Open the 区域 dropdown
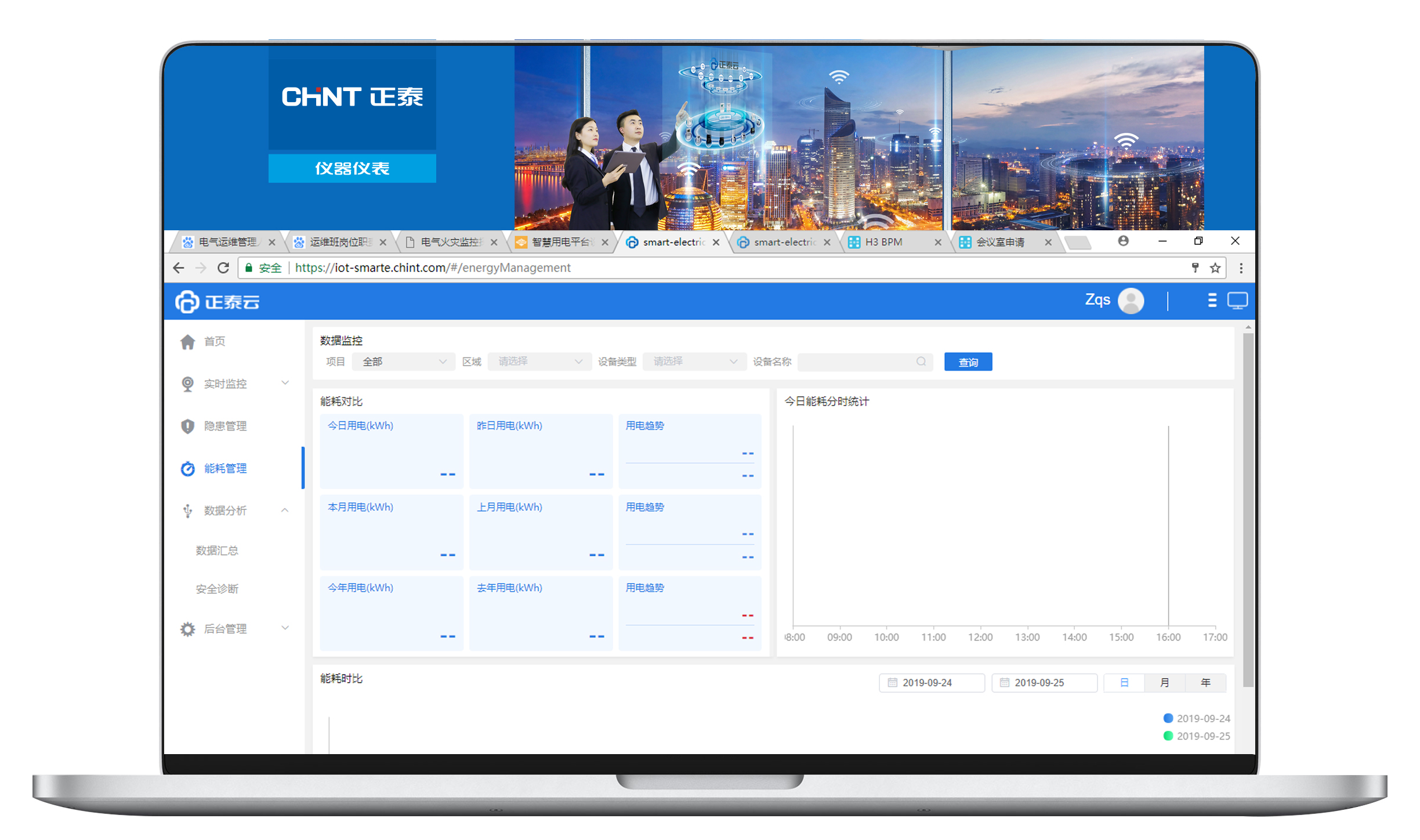This screenshot has width=1420, height=840. point(539,362)
